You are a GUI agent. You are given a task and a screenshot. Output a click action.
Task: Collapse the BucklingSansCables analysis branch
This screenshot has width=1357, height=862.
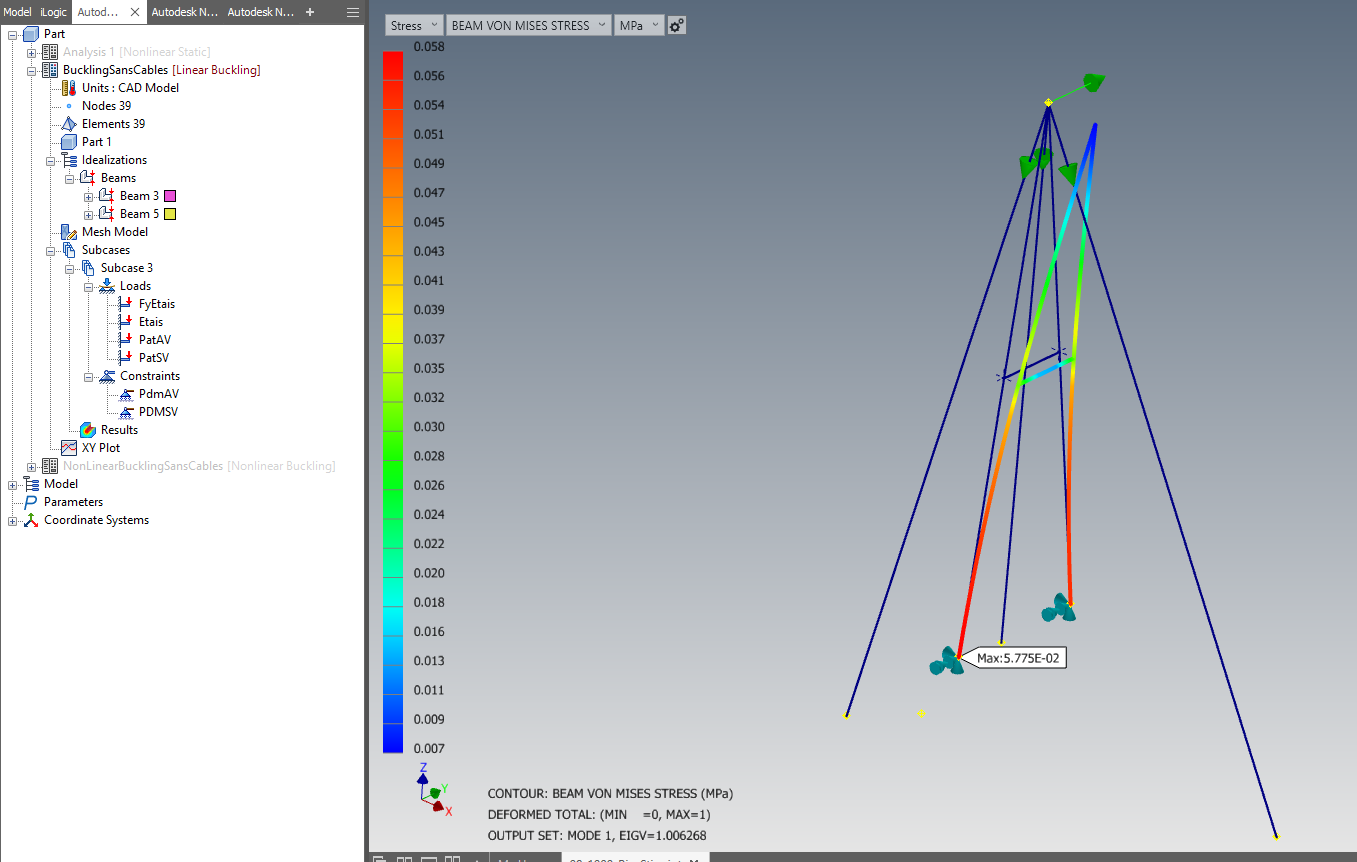coord(33,70)
